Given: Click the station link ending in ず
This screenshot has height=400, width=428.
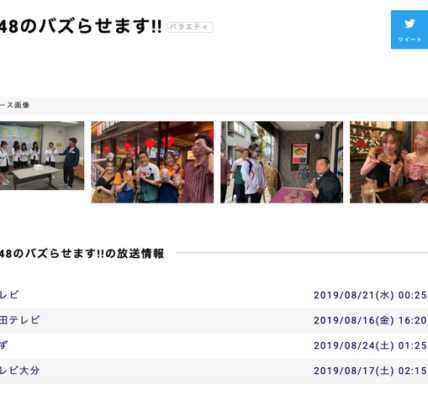Looking at the screenshot, I should coord(4,345).
